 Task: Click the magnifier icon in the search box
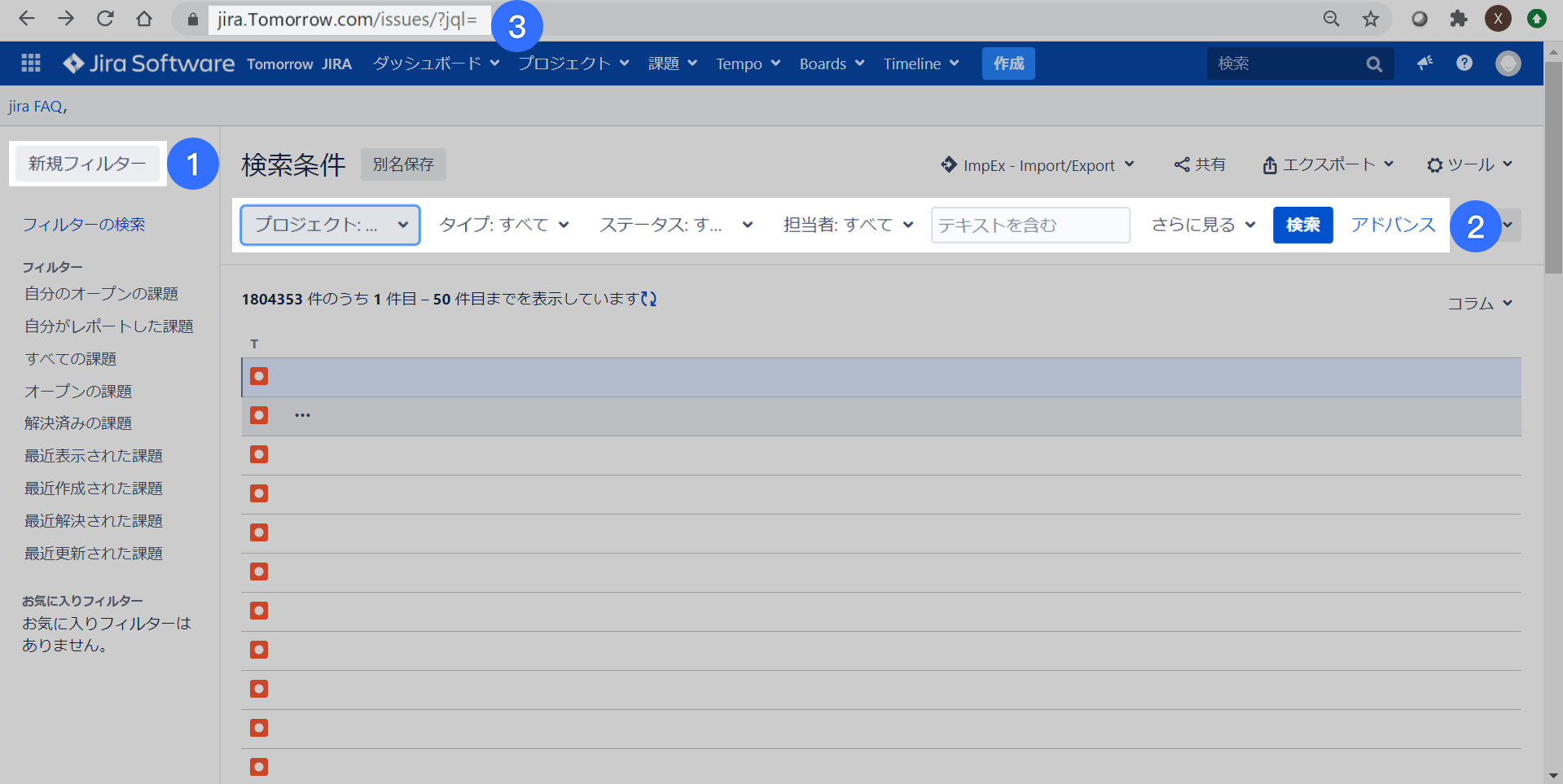pyautogui.click(x=1374, y=64)
